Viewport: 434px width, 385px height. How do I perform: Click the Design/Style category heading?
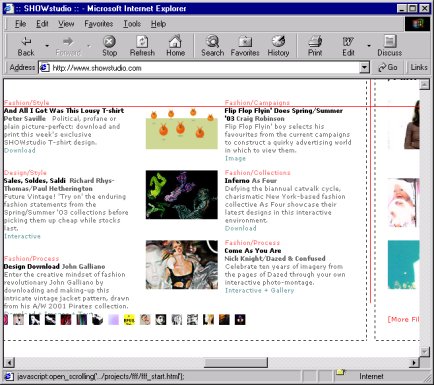click(x=25, y=173)
